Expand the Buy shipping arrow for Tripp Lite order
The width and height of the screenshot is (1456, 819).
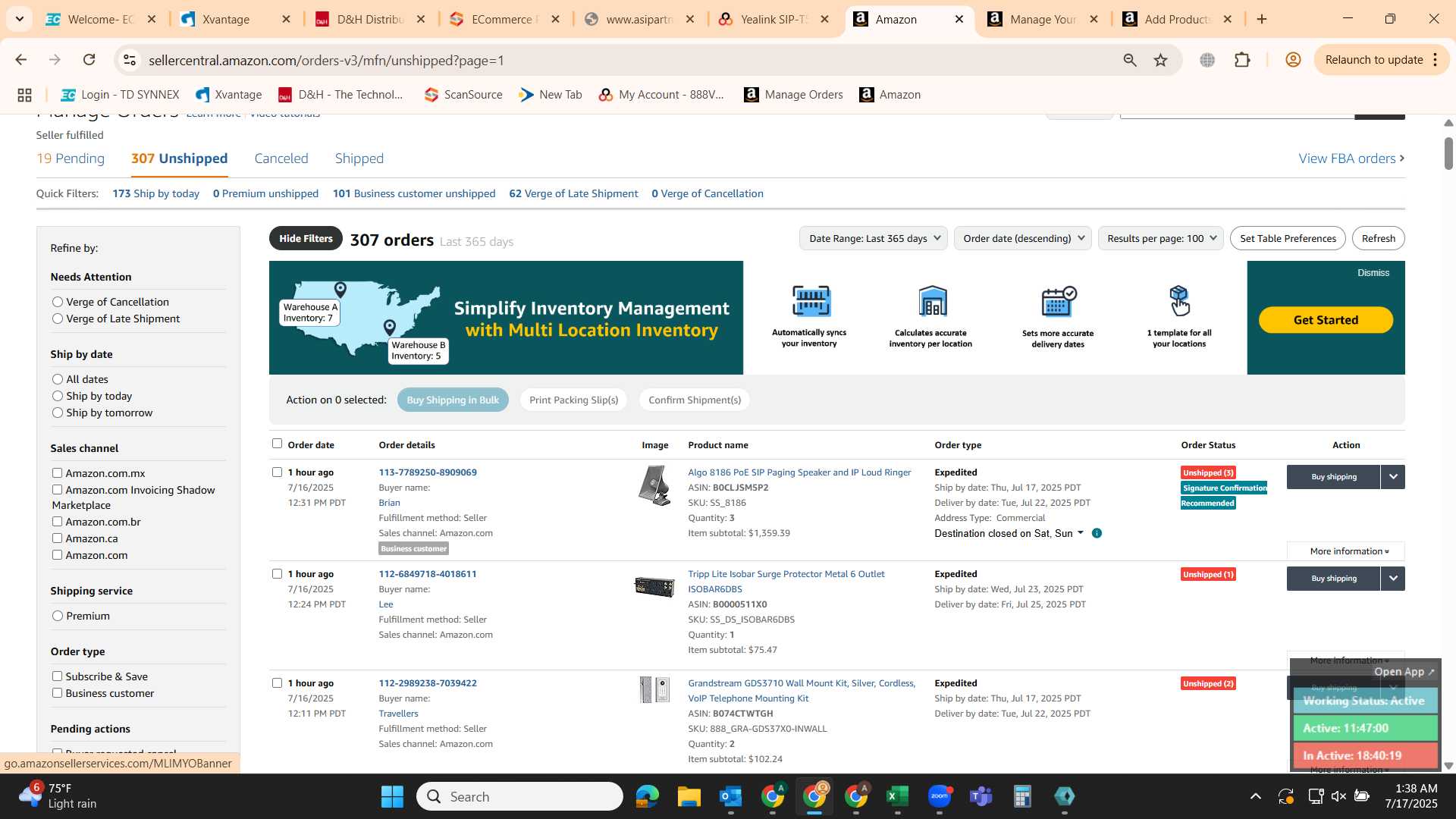[x=1393, y=579]
